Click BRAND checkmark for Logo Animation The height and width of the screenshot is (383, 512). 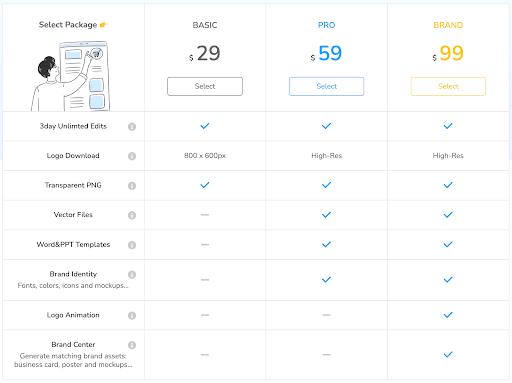coord(448,315)
